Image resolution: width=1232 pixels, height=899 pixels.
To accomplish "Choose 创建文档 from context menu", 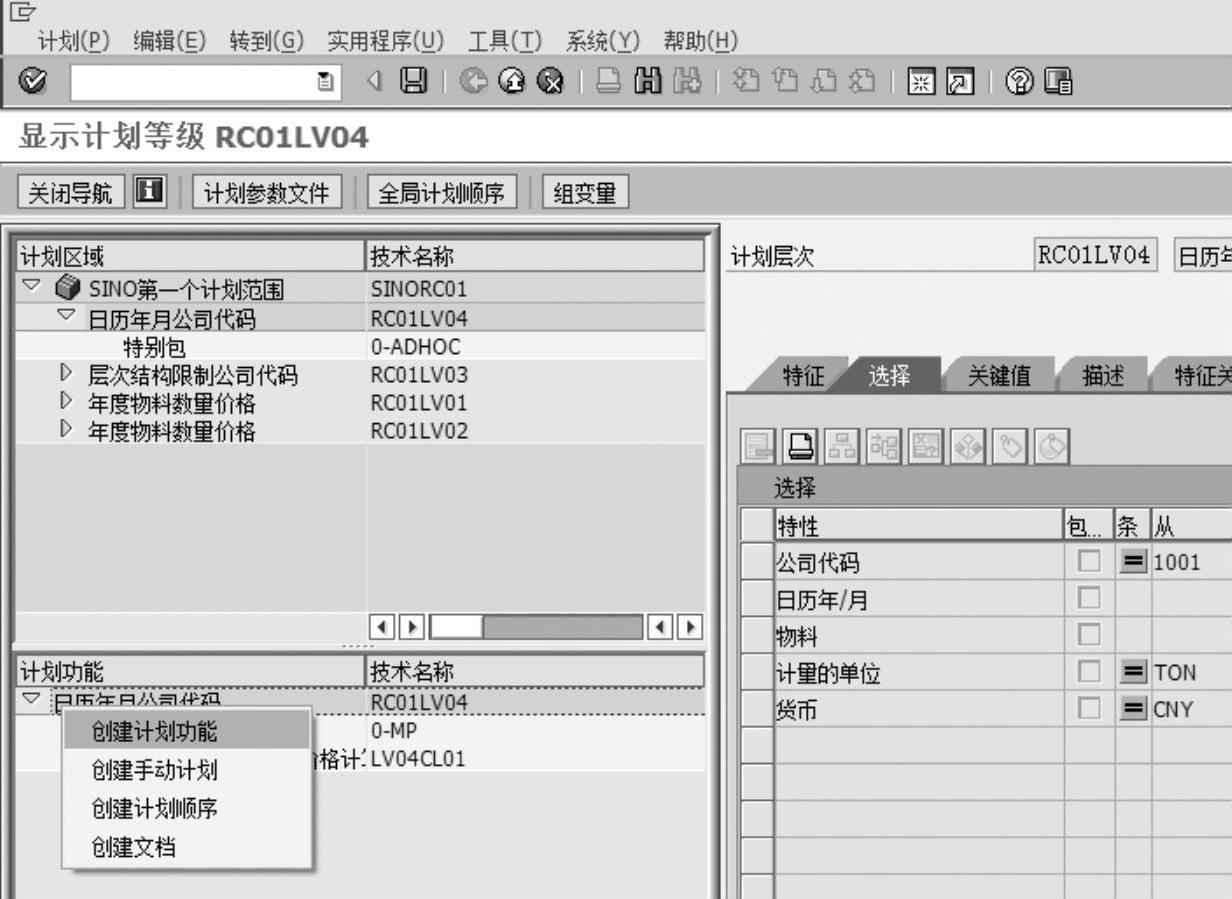I will (x=187, y=847).
